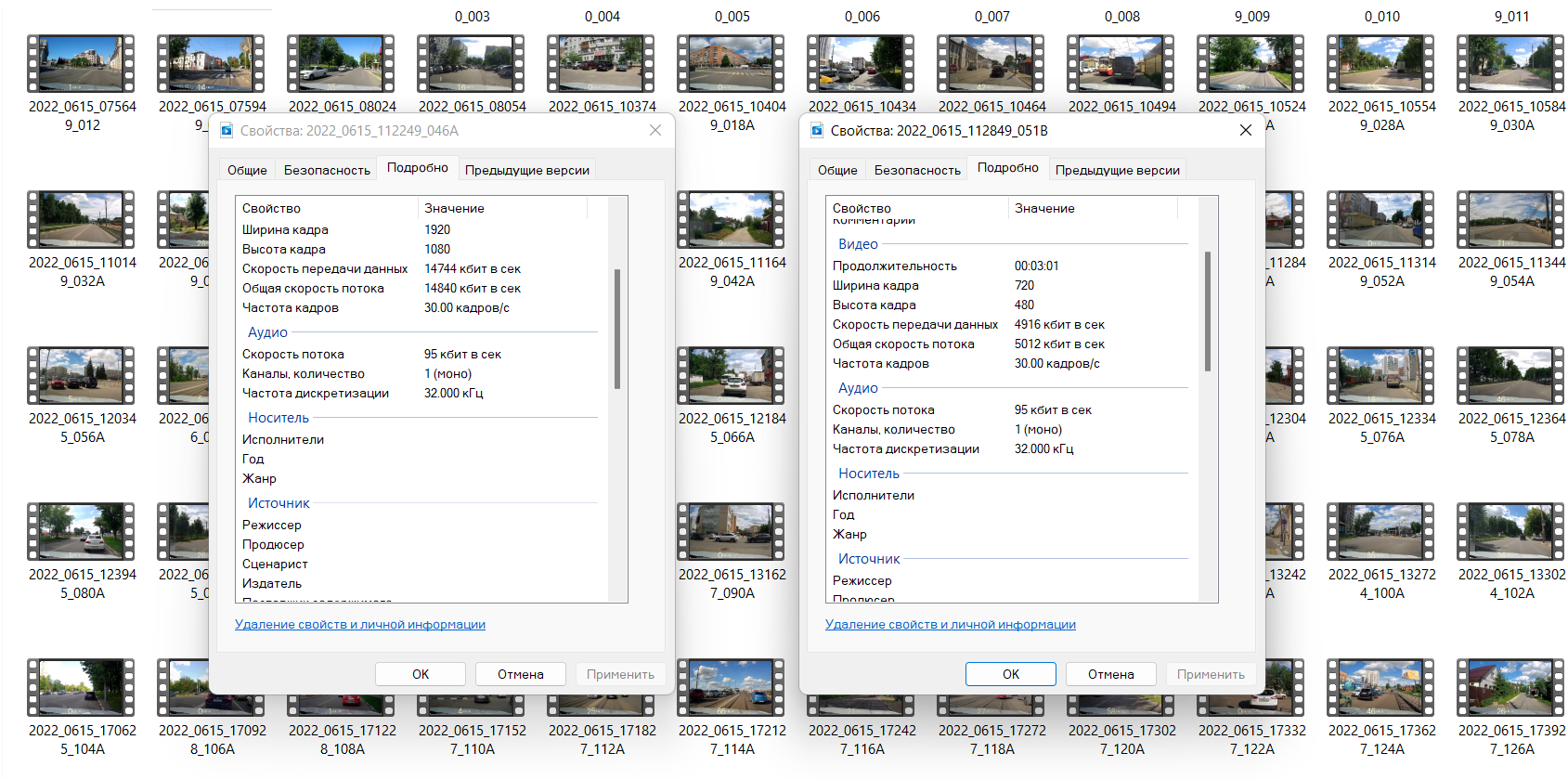This screenshot has width=1568, height=779.
Task: Click Отмена in the 046A properties dialog
Action: (x=520, y=674)
